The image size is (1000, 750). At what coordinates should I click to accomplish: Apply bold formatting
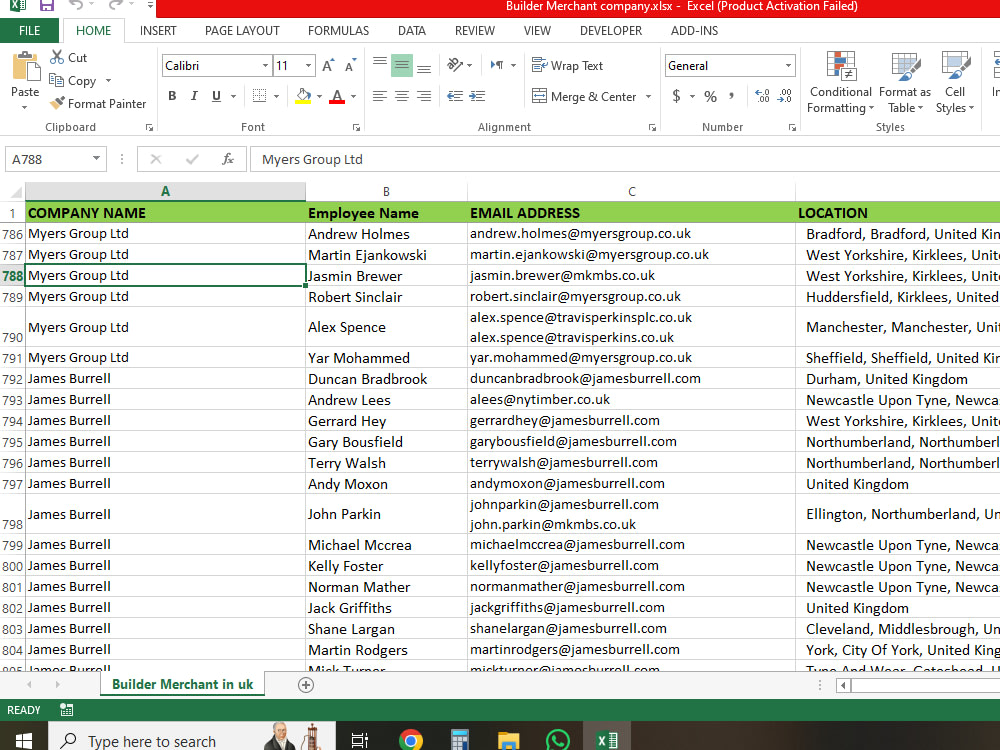pyautogui.click(x=170, y=96)
